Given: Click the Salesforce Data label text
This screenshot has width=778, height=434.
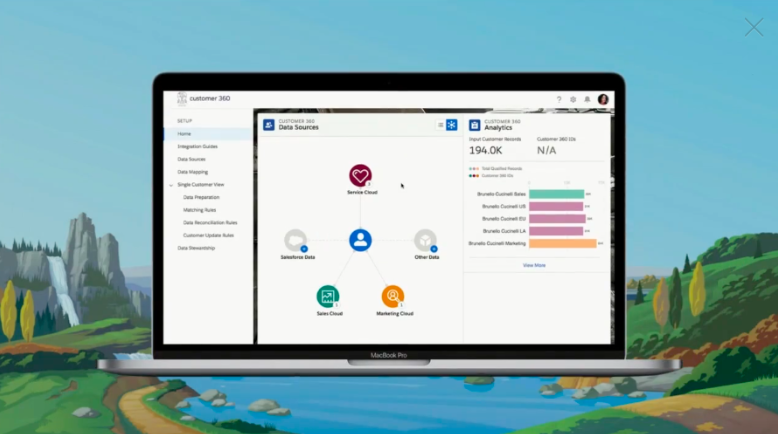Looking at the screenshot, I should click(298, 257).
